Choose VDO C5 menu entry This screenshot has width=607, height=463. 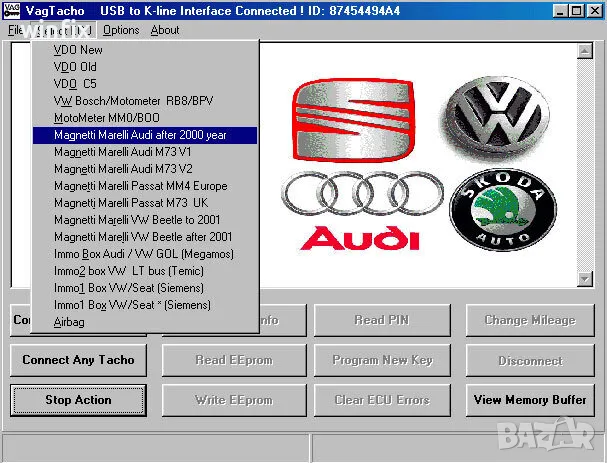click(x=145, y=84)
